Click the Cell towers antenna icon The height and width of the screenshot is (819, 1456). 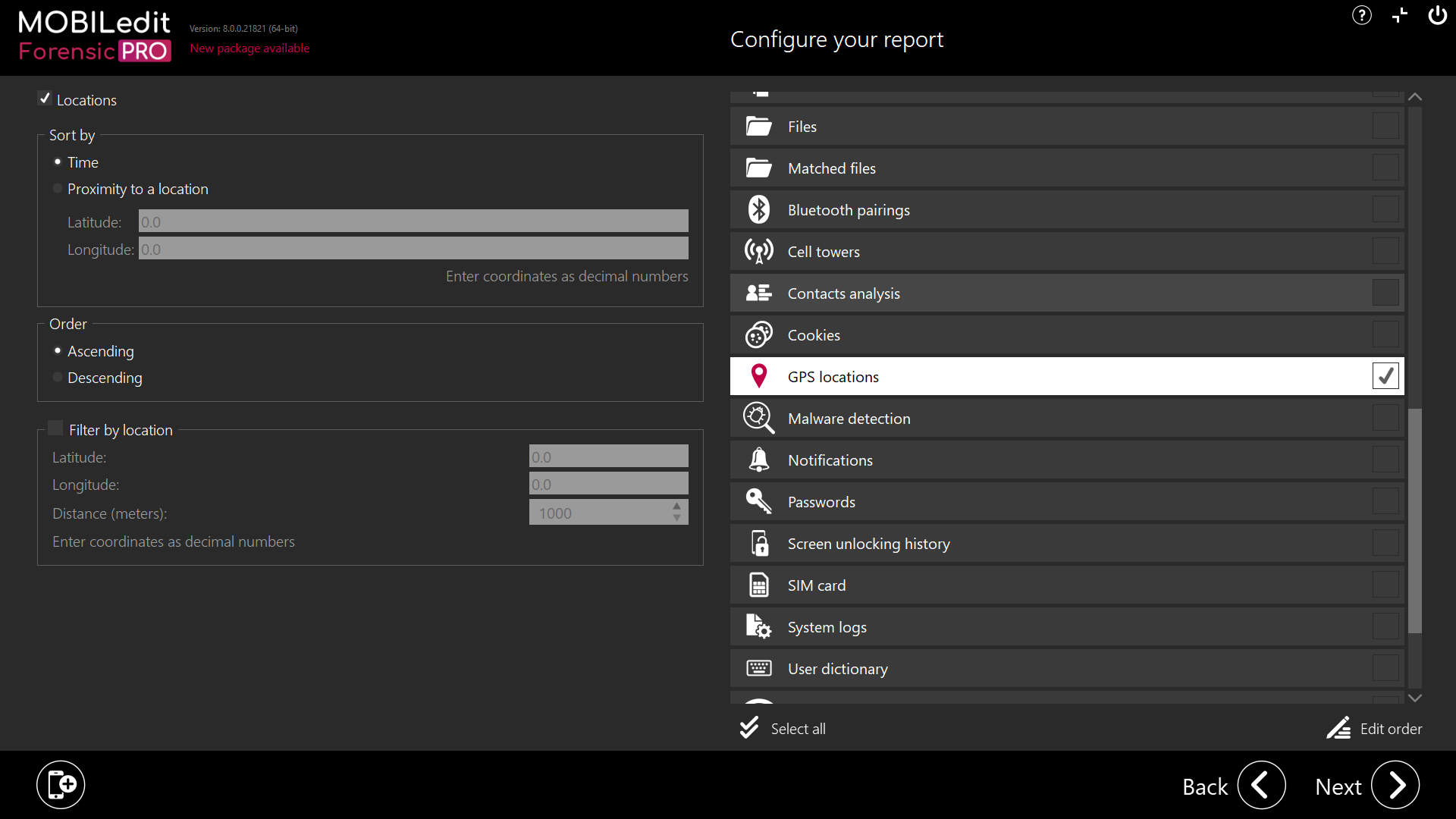click(x=758, y=252)
